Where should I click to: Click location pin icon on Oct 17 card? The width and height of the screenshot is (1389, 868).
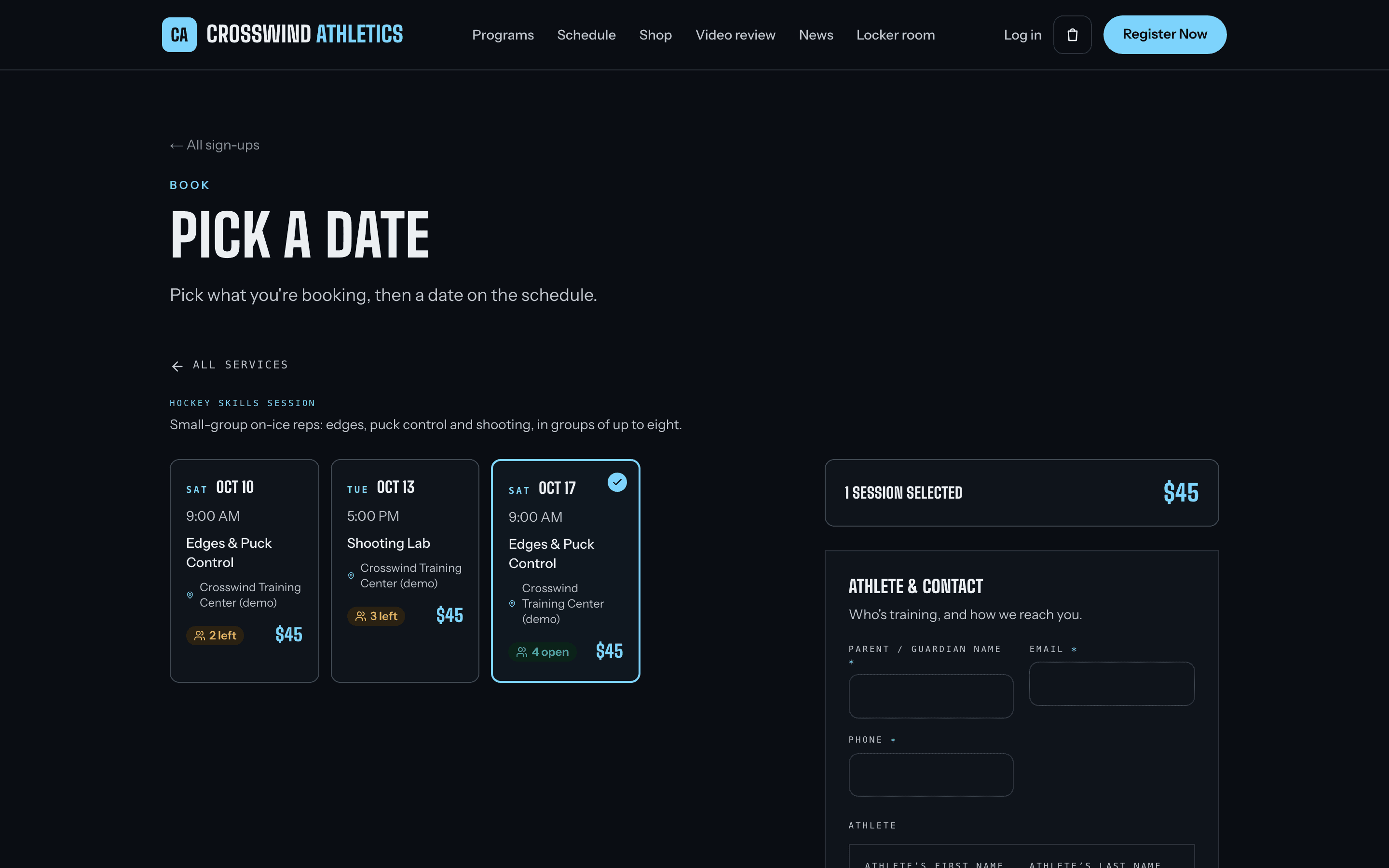pyautogui.click(x=512, y=604)
